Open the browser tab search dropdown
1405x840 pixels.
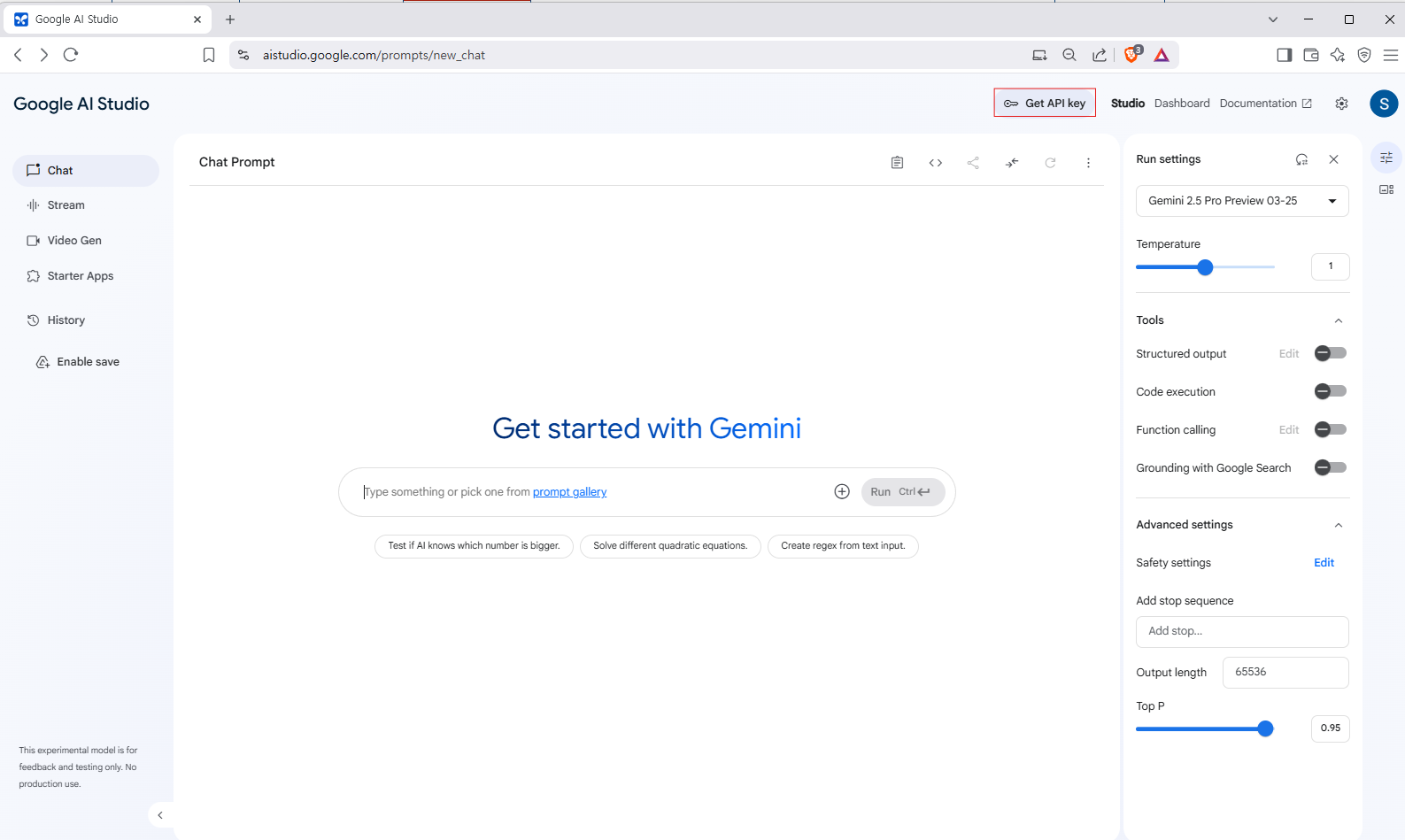point(1273,19)
